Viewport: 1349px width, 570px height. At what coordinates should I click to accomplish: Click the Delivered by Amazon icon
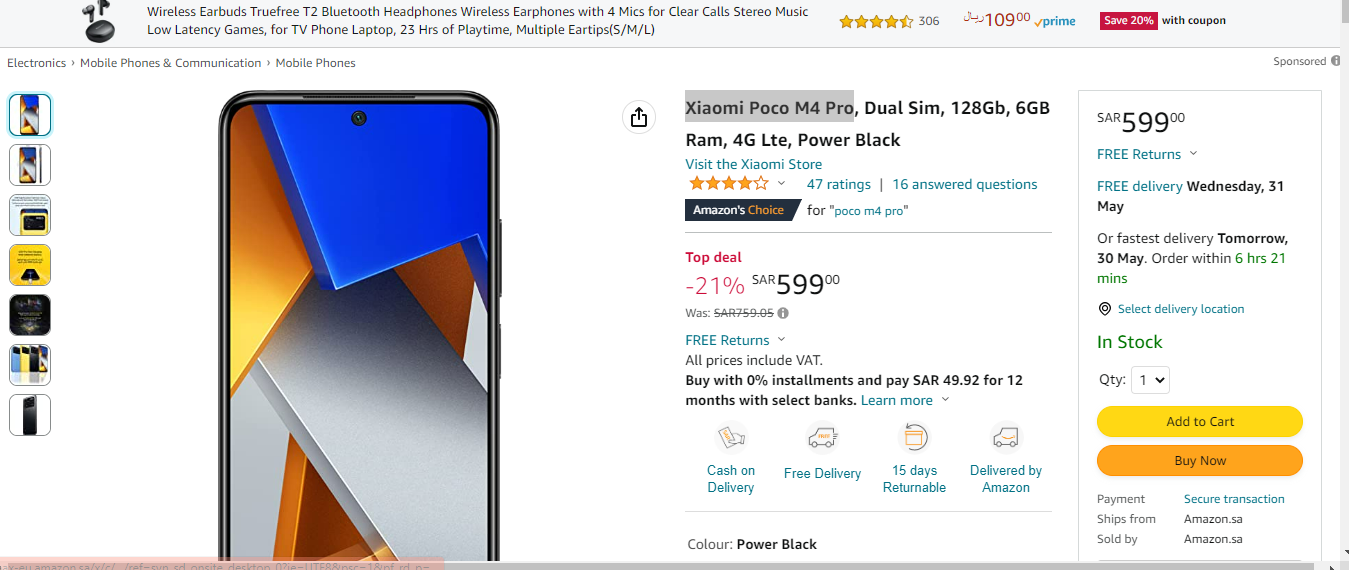tap(1006, 438)
